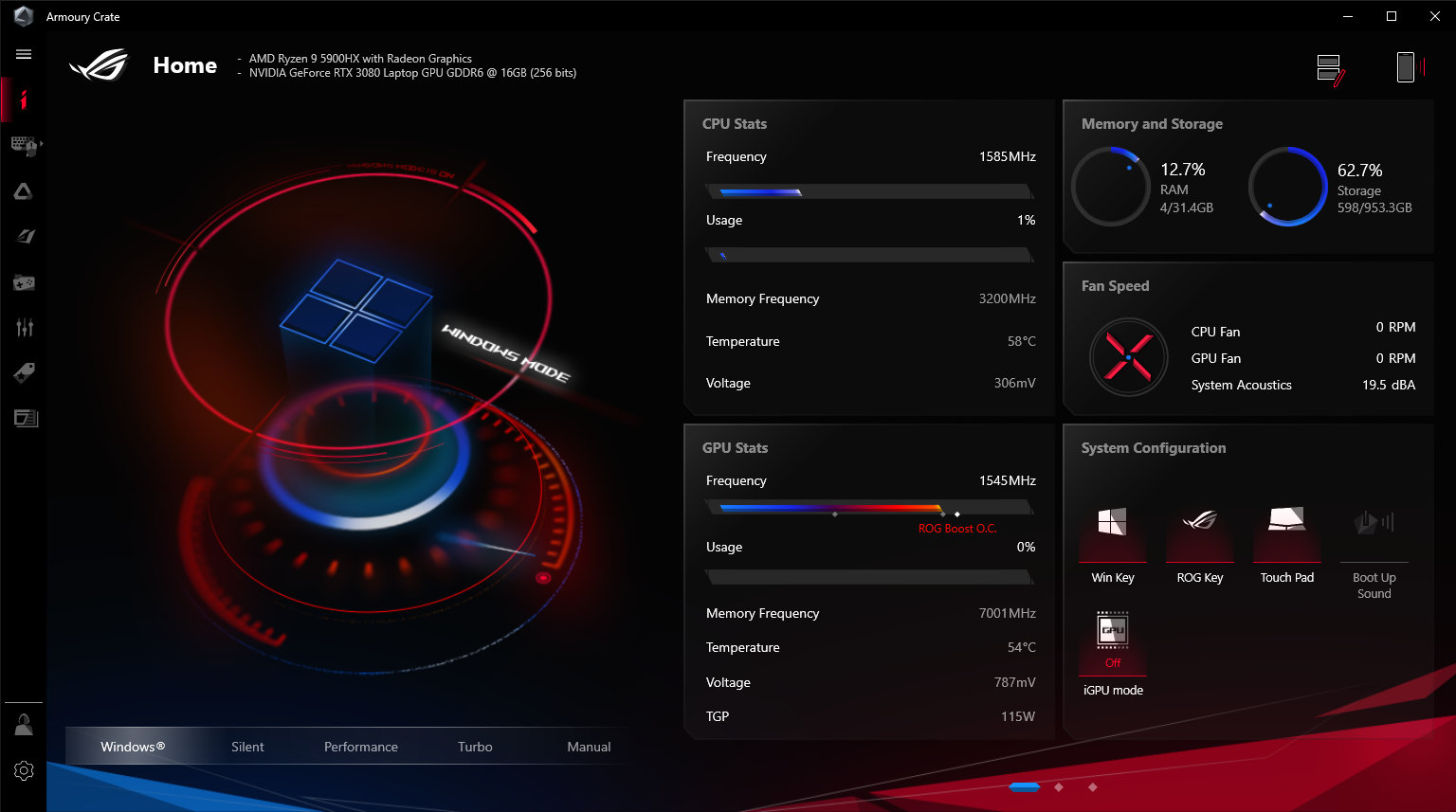Click the AMD Ryzen 9 5900HX line
The width and height of the screenshot is (1456, 812).
pyautogui.click(x=360, y=59)
